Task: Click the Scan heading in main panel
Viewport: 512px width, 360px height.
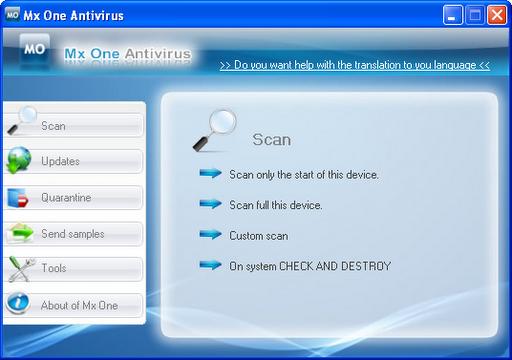Action: (x=271, y=139)
